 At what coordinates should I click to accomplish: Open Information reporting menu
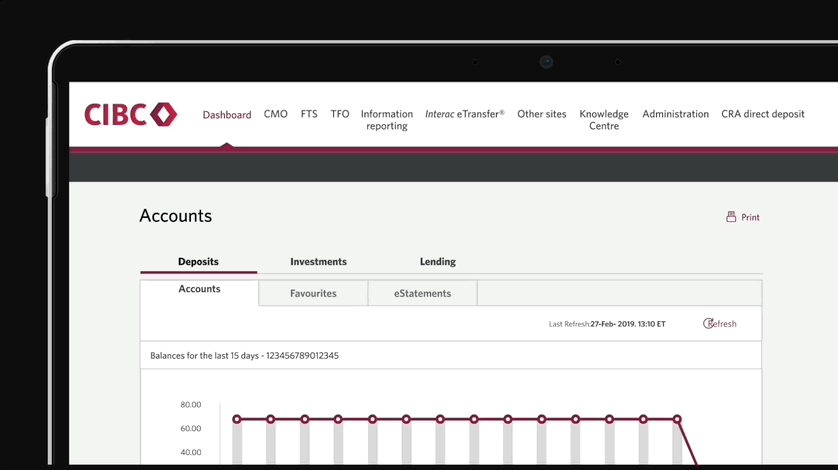(x=387, y=120)
